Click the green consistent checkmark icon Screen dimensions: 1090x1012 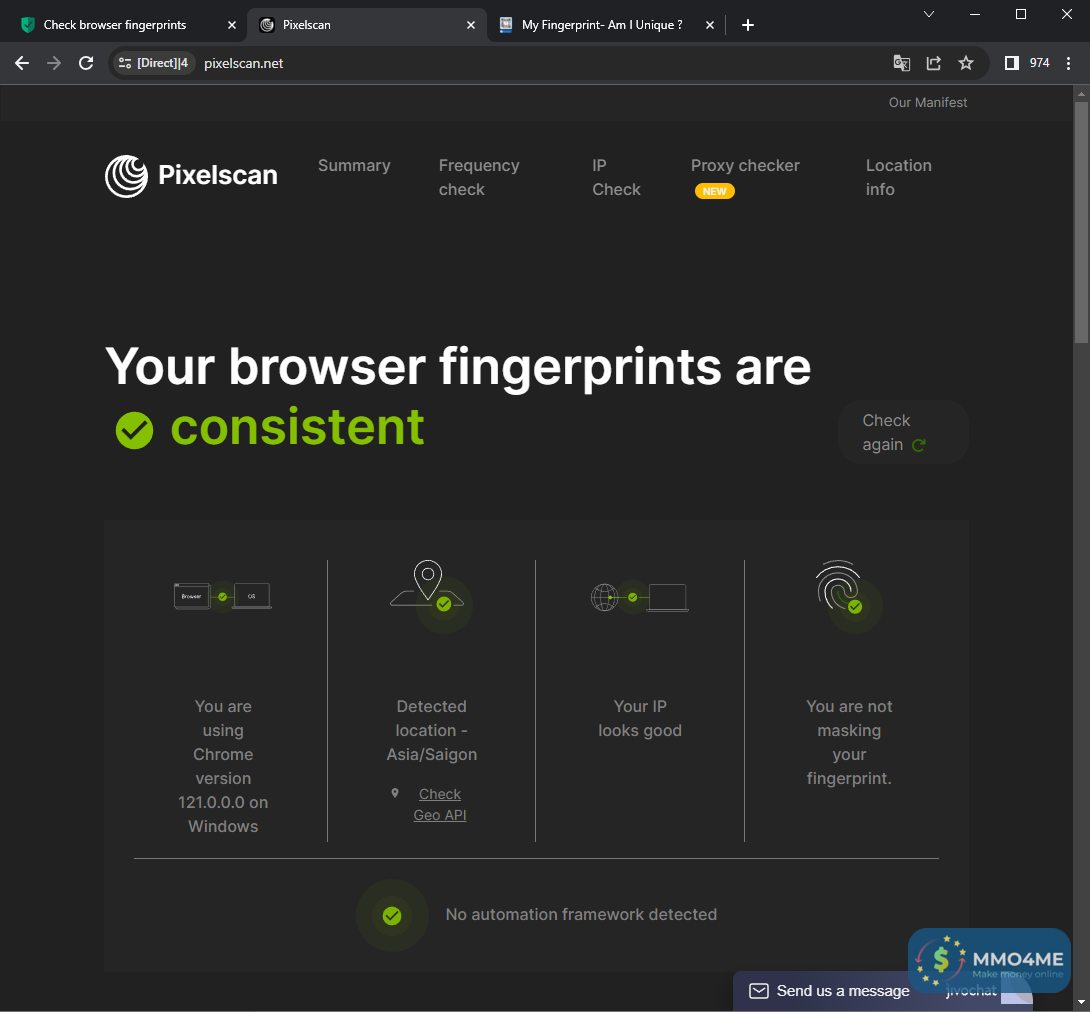134,430
